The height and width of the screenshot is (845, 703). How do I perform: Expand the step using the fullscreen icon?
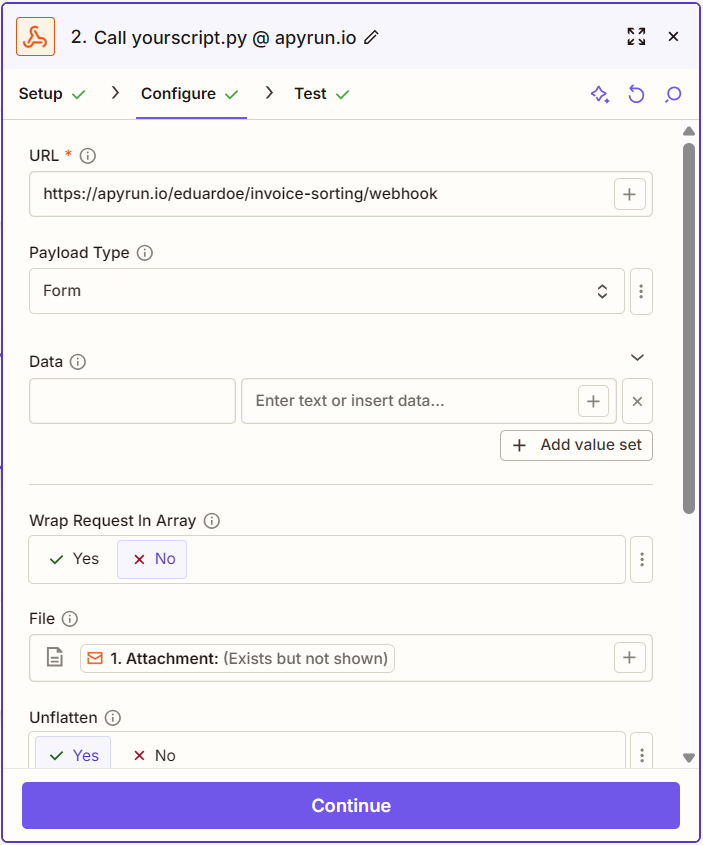[x=636, y=36]
